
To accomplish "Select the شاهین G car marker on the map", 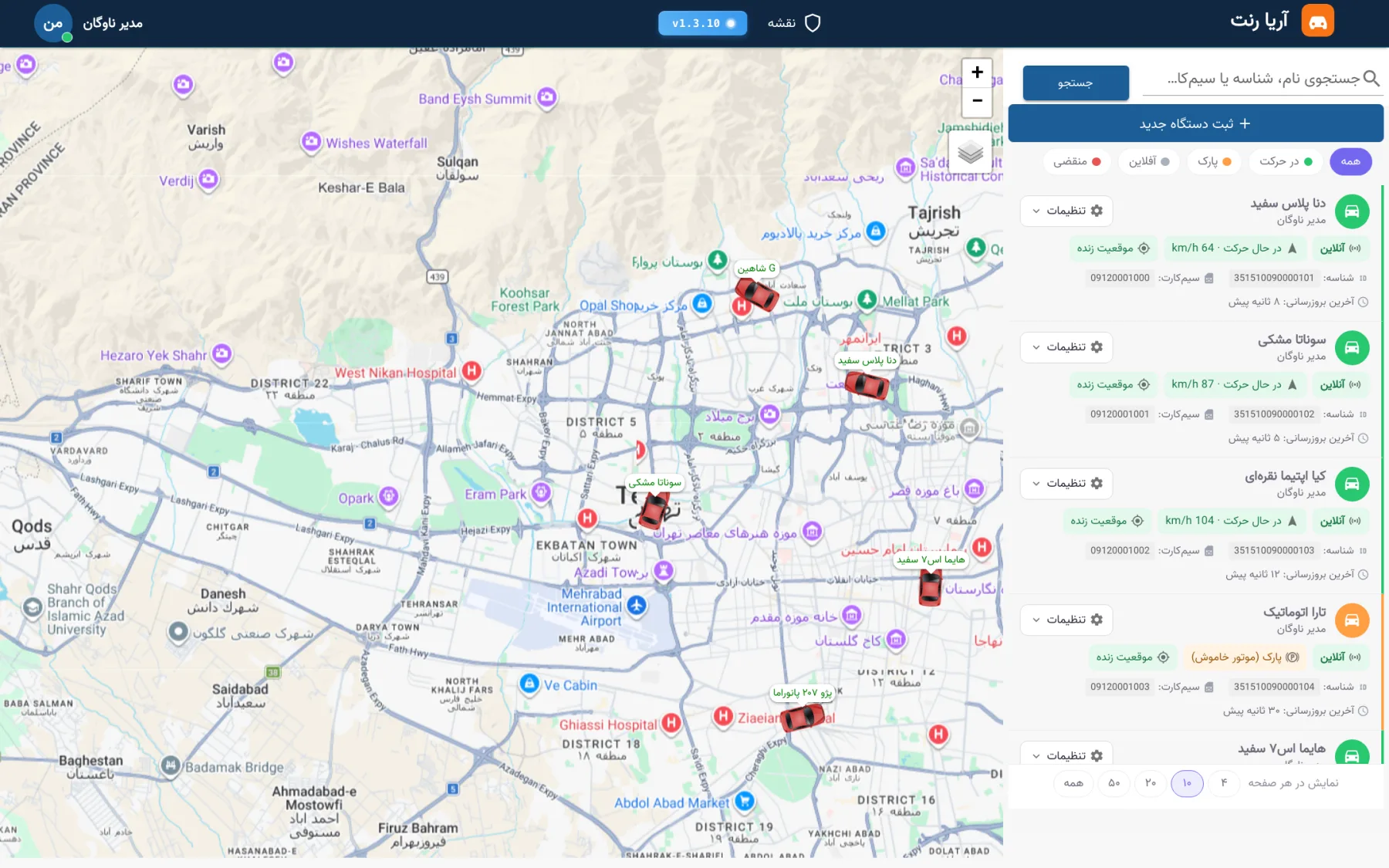I will [x=755, y=293].
